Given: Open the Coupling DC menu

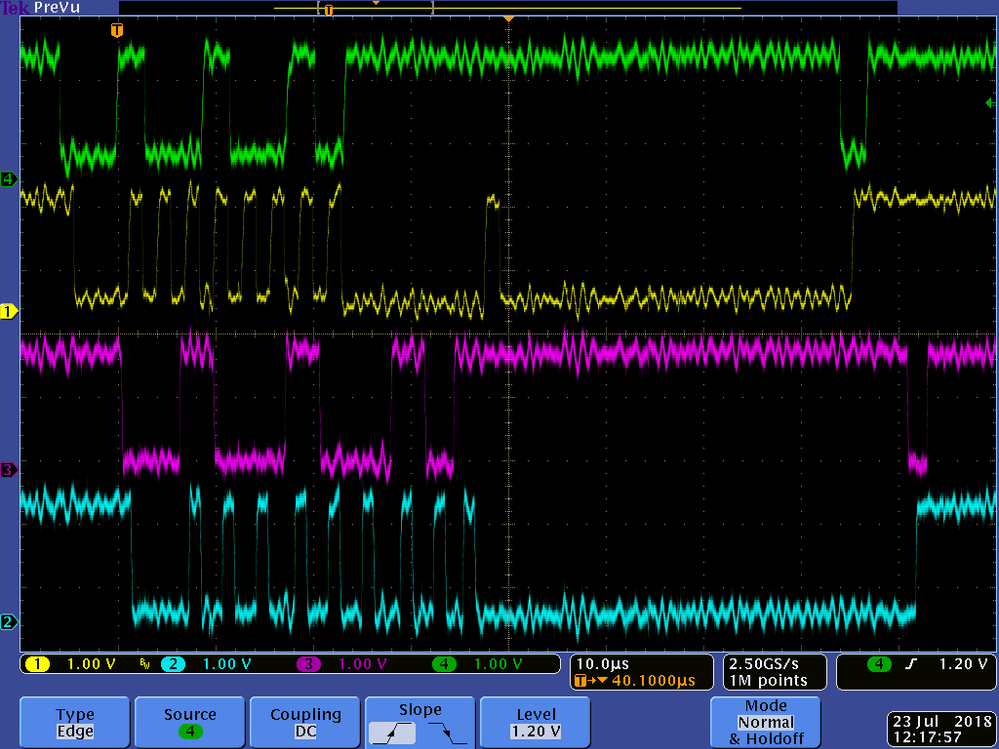Looking at the screenshot, I should pos(305,723).
